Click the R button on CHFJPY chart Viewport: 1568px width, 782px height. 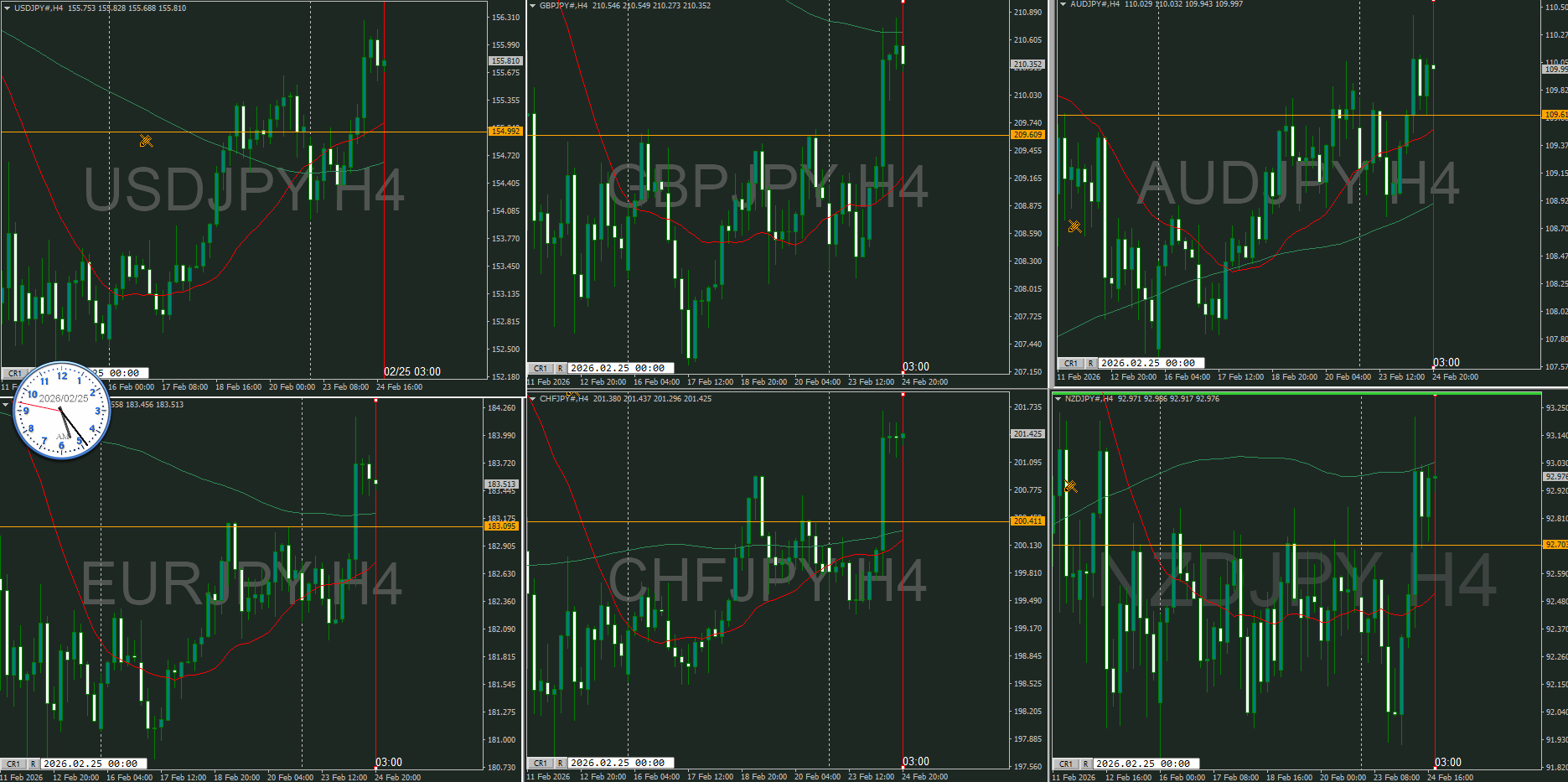(560, 763)
